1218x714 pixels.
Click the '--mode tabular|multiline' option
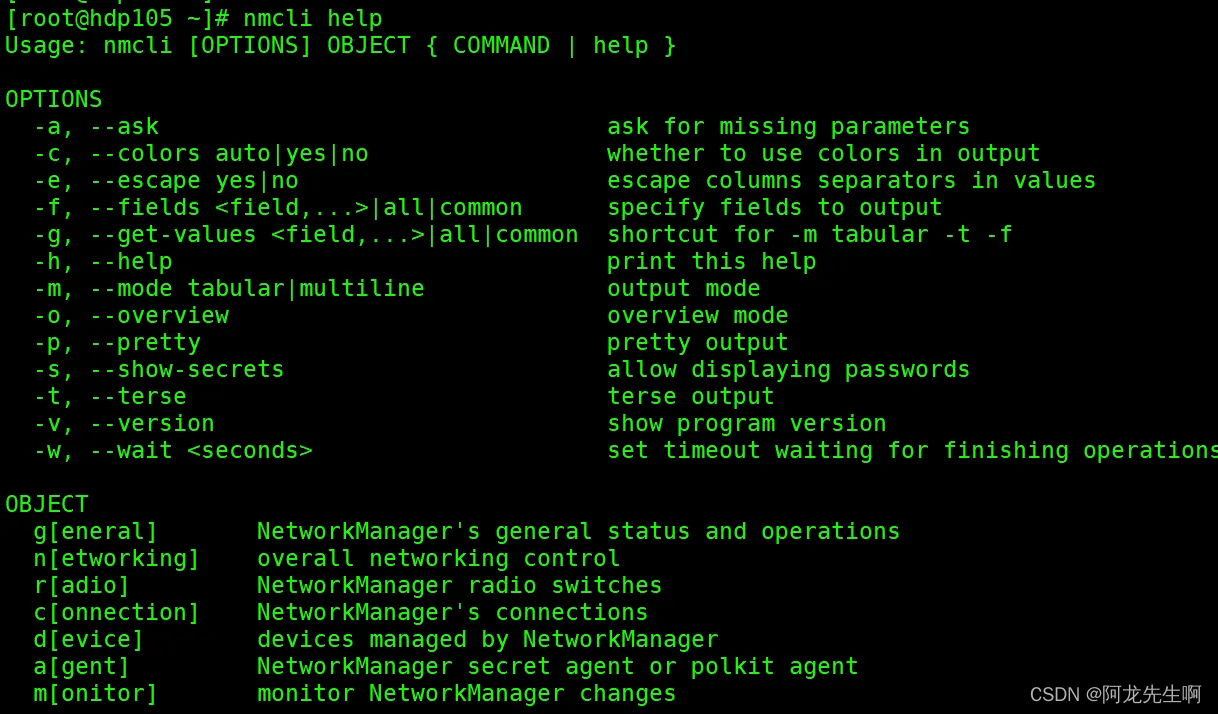257,288
